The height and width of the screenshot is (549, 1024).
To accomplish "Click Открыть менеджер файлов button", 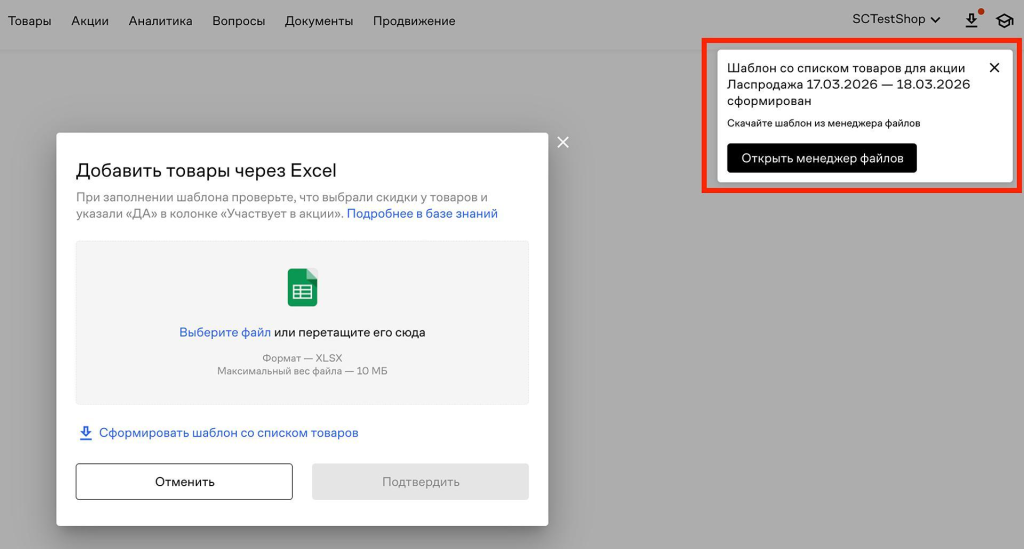I will pos(821,158).
